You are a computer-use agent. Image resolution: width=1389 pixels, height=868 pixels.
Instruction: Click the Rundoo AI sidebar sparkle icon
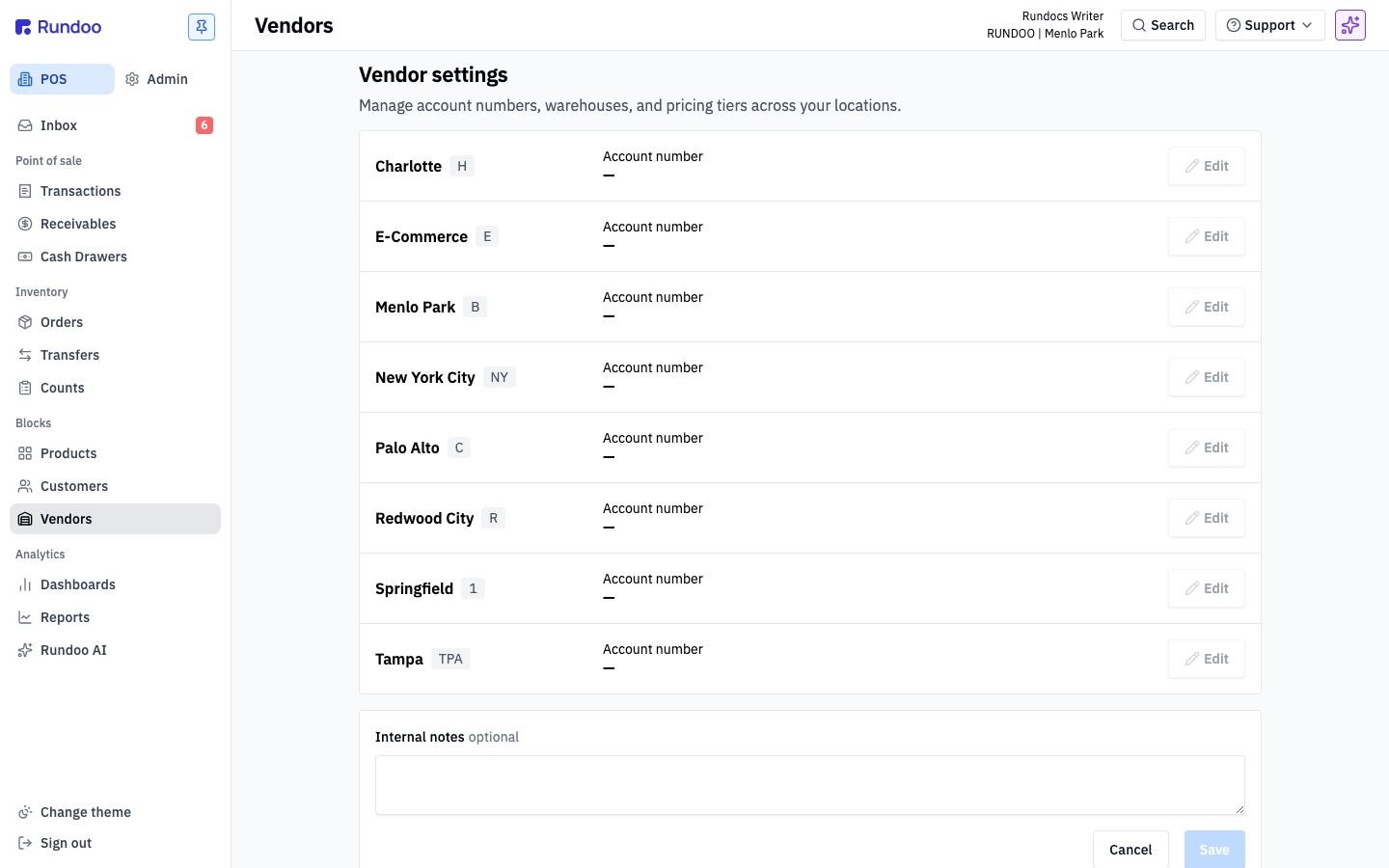(x=25, y=650)
